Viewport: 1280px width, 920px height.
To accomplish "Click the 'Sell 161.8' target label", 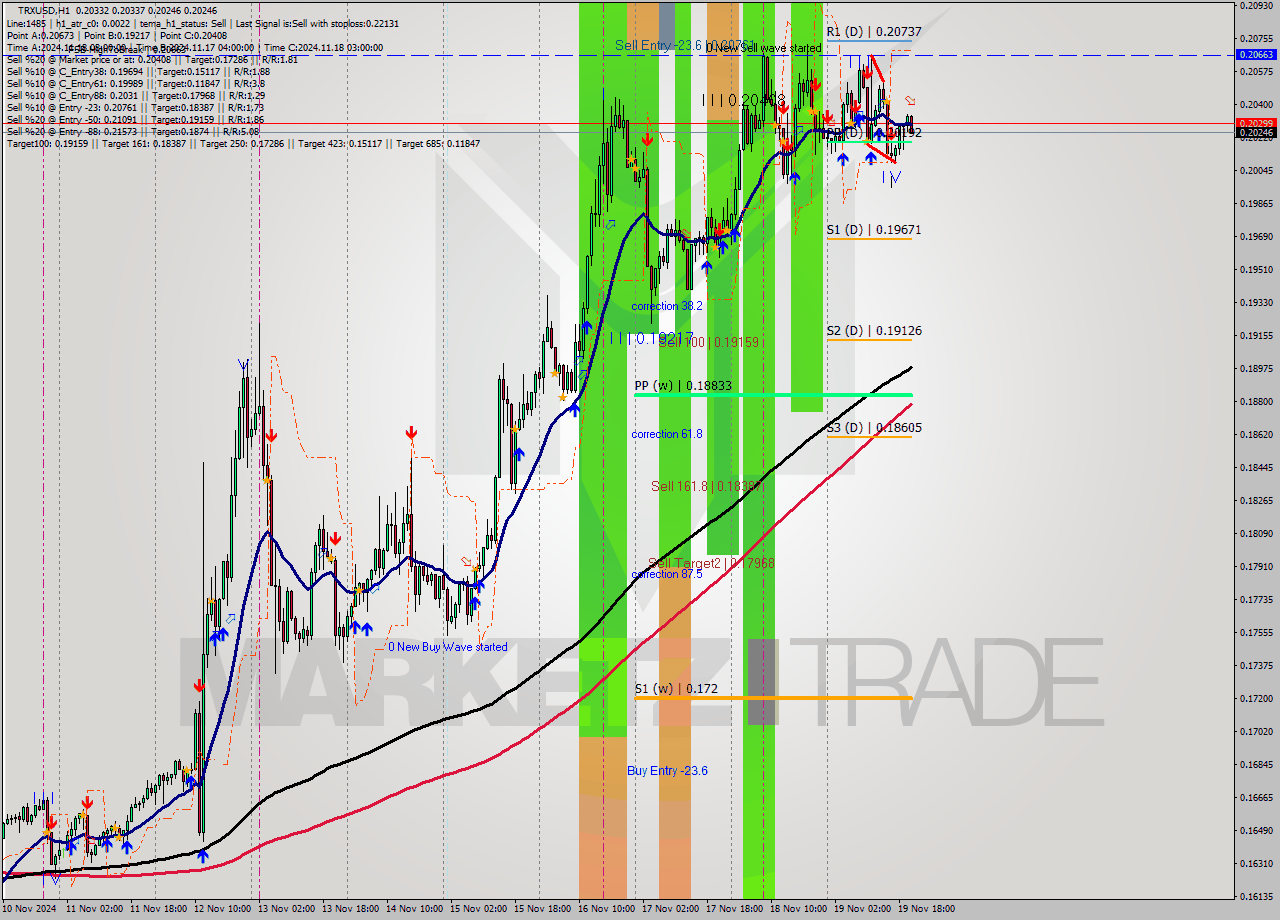I will coord(705,486).
